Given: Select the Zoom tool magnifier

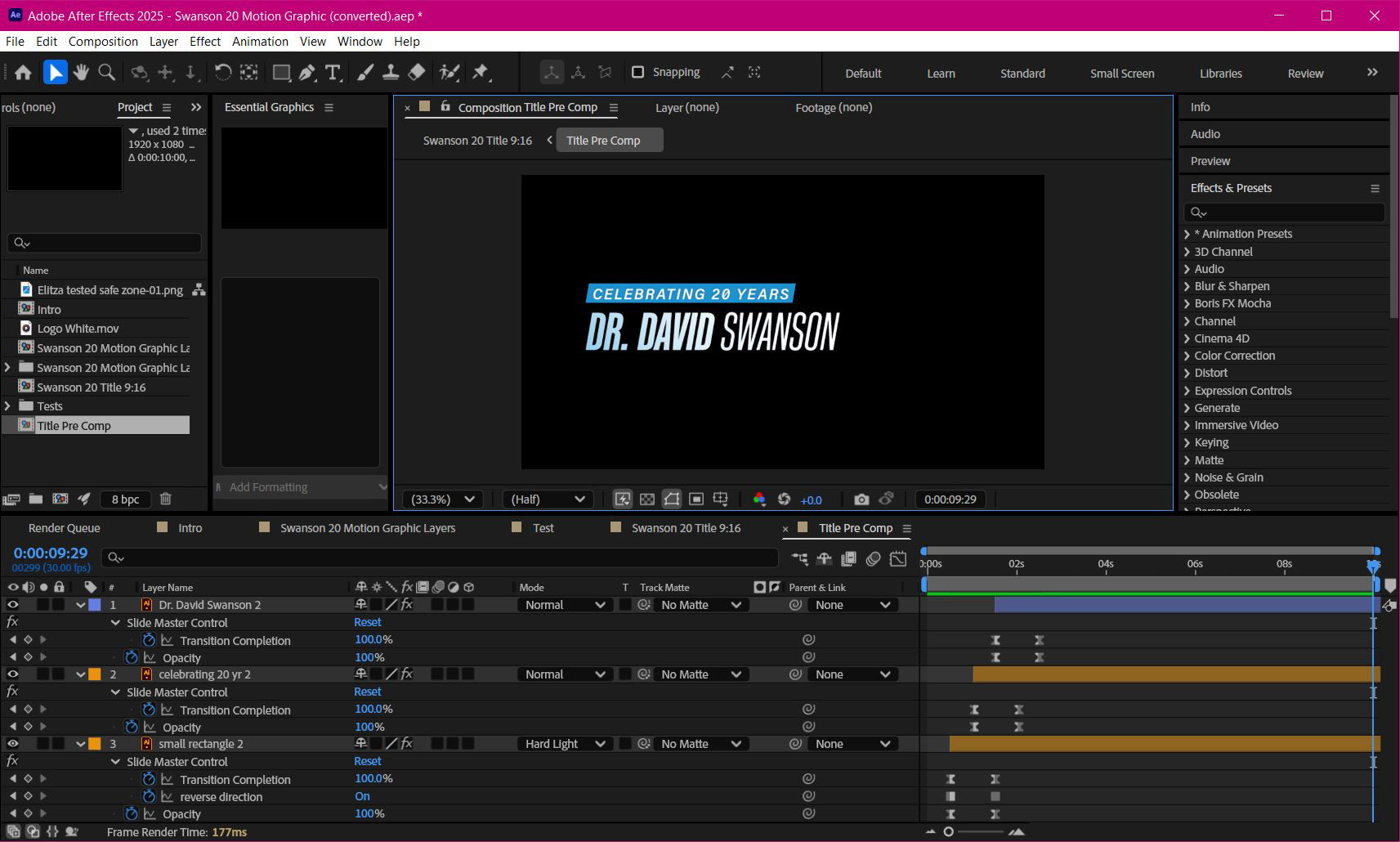Looking at the screenshot, I should (x=106, y=73).
